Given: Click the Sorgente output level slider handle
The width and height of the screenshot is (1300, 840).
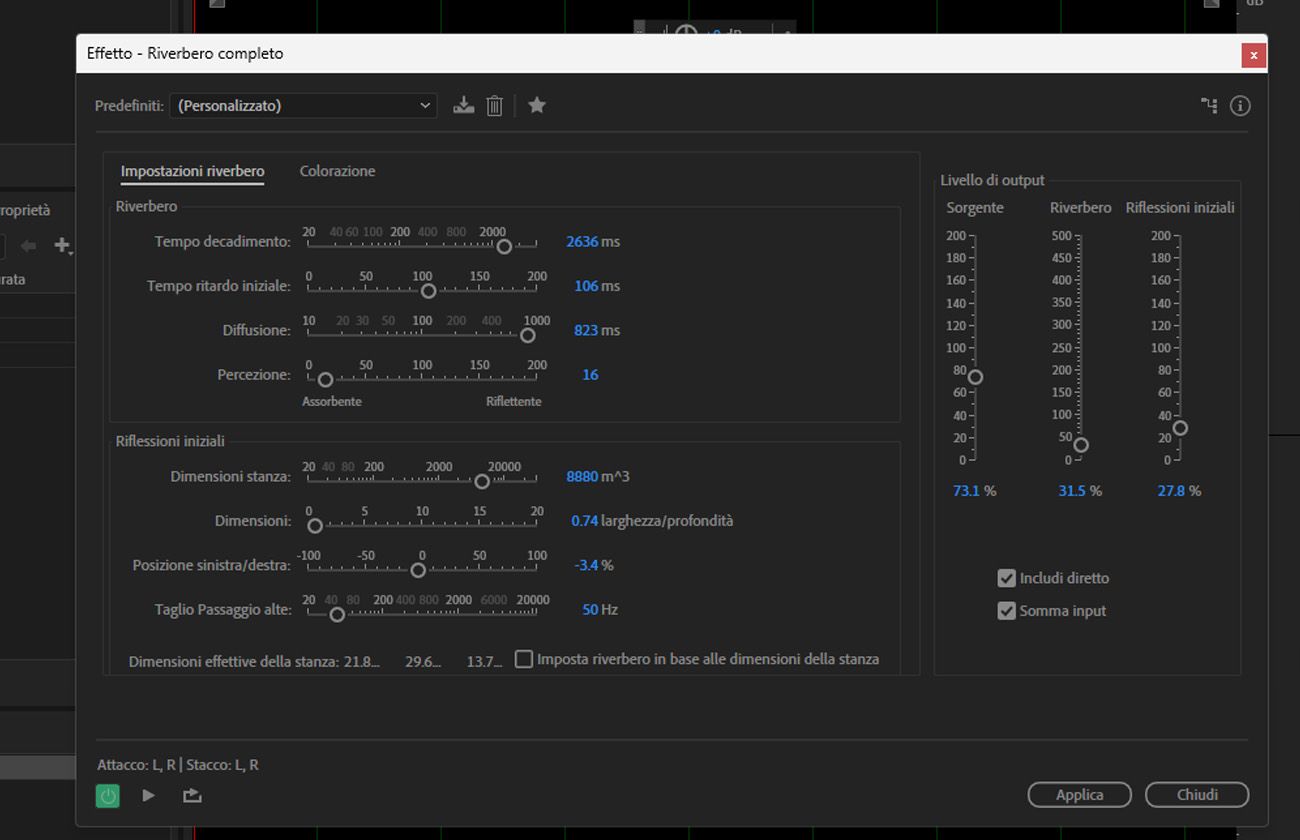Looking at the screenshot, I should coord(975,377).
